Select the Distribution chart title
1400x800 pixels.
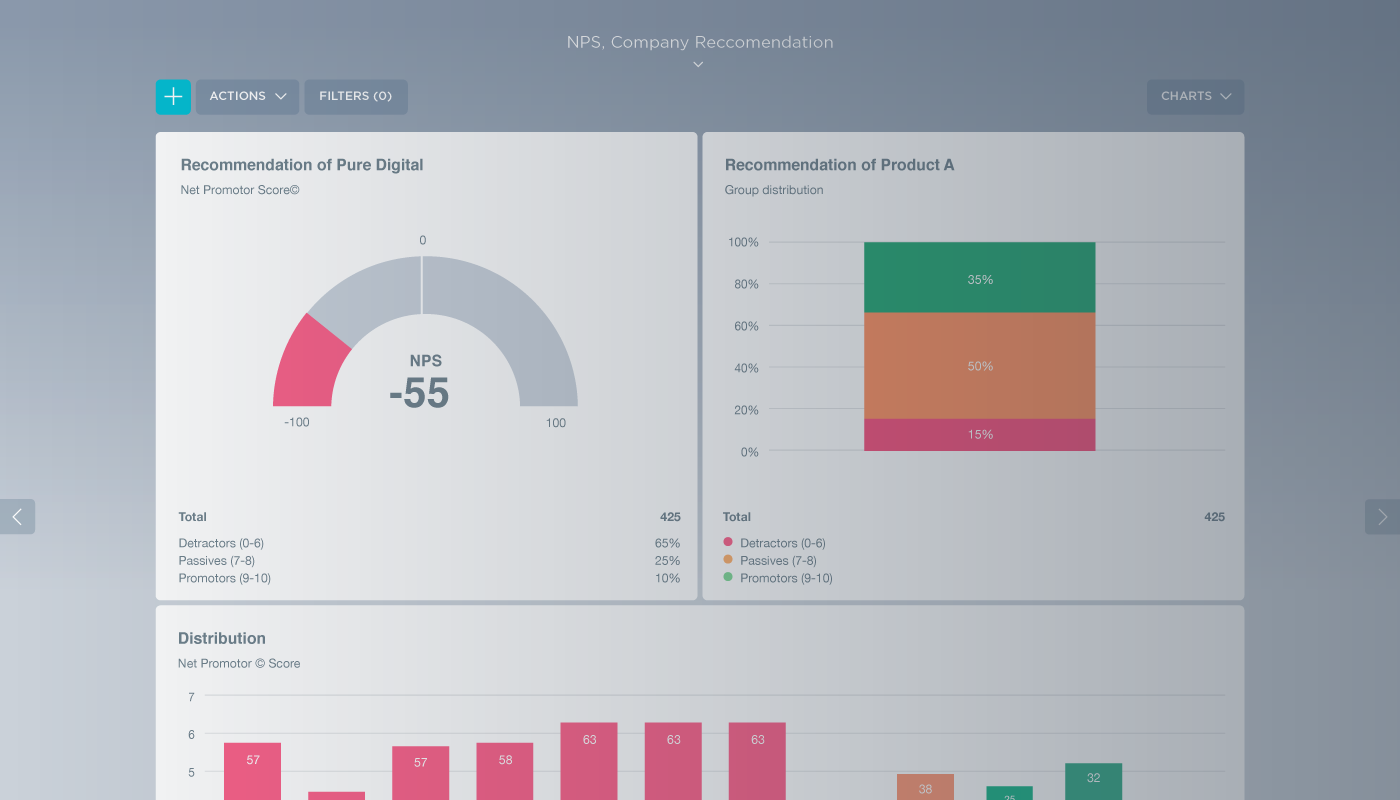click(222, 638)
